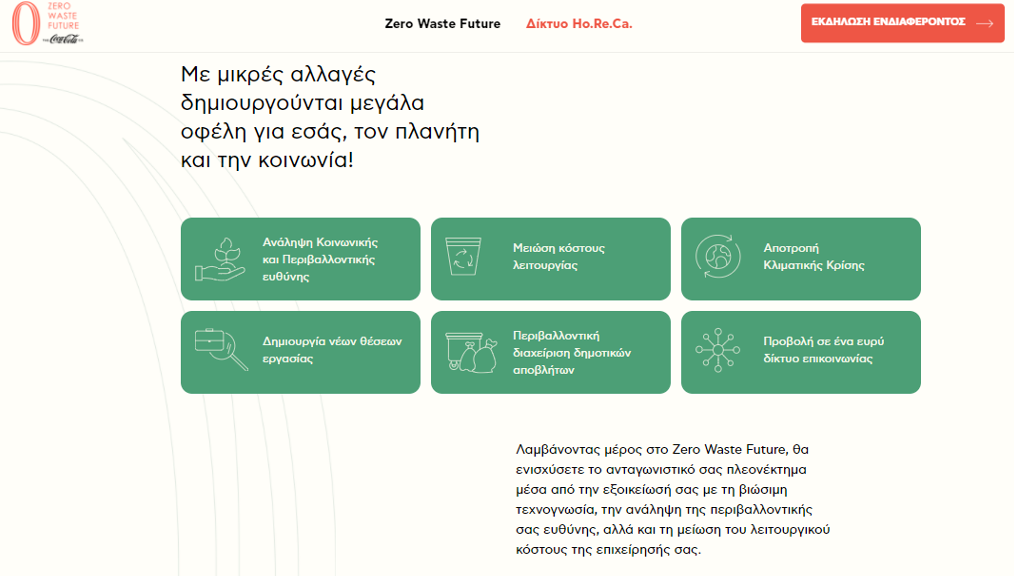Click the garbage bags waste management icon
Screen dimensions: 1014x577
(471, 353)
